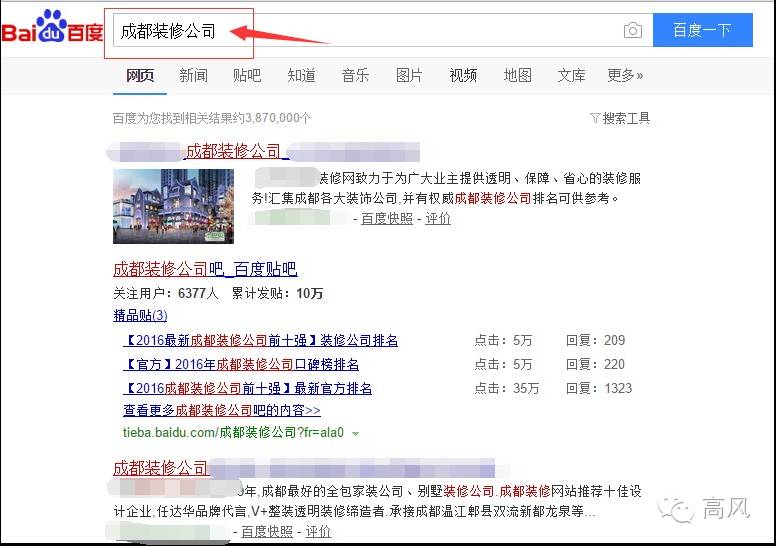Screen dimensions: 776x546
Task: Expand the 更多» menu
Action: coord(625,75)
